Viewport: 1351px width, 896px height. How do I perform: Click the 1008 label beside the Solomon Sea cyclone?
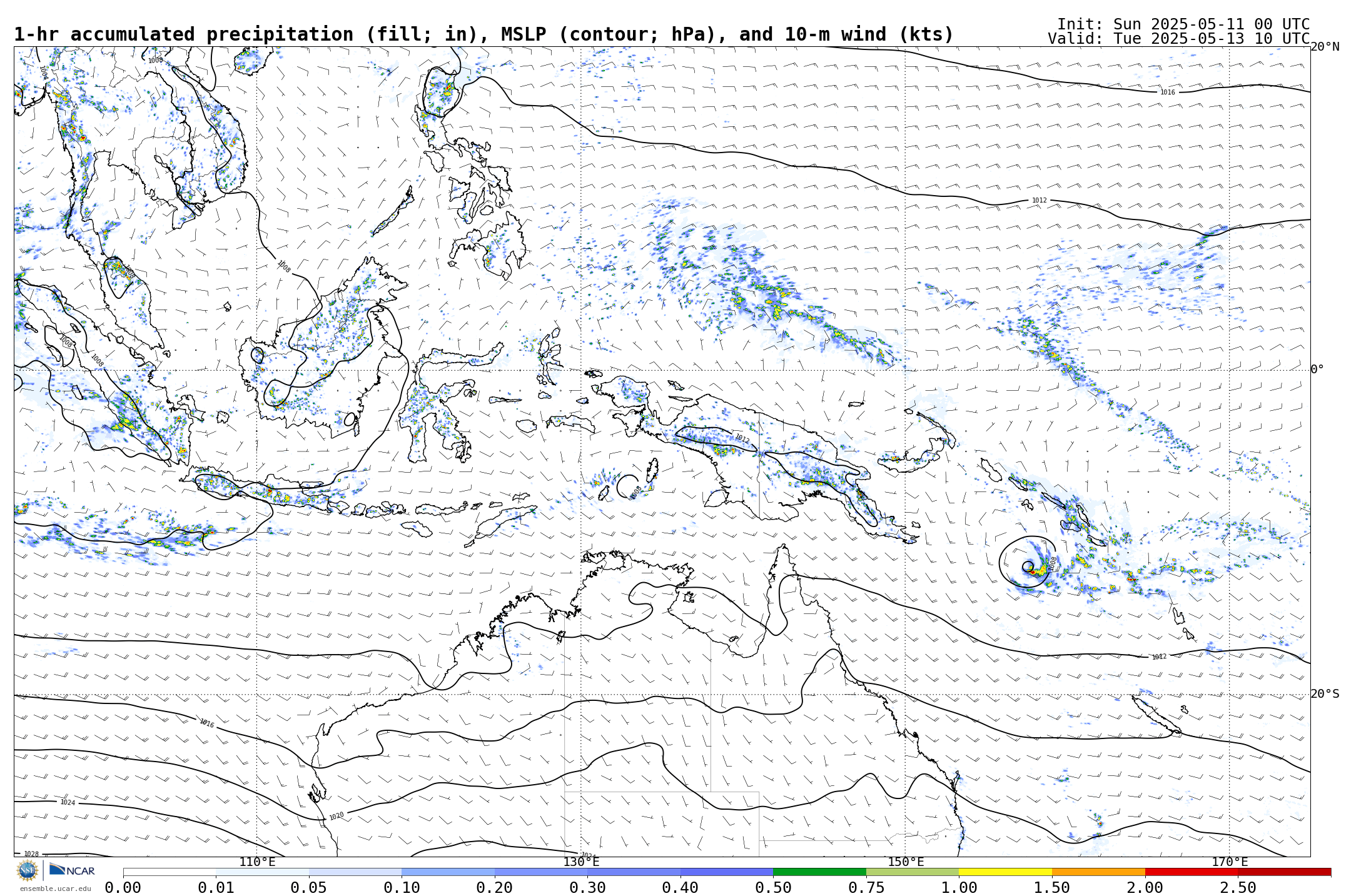[1053, 564]
